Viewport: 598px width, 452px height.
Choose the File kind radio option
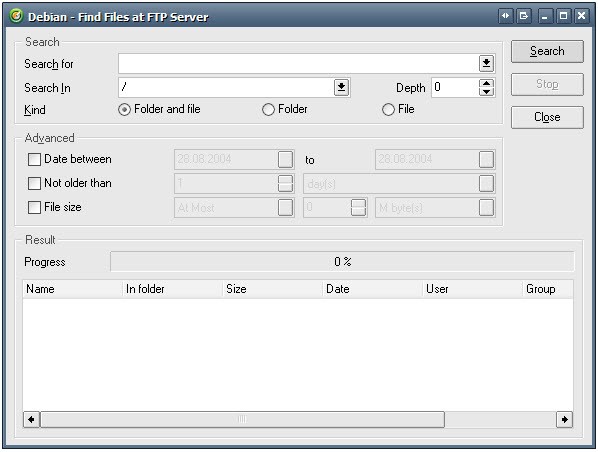point(388,109)
